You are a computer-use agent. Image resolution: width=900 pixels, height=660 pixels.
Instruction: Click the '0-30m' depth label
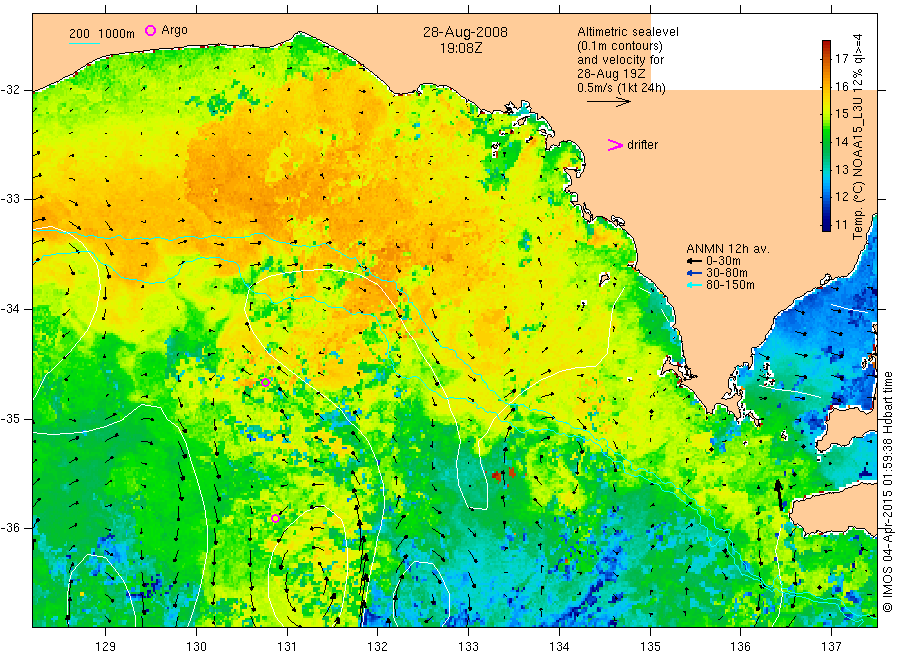click(723, 261)
